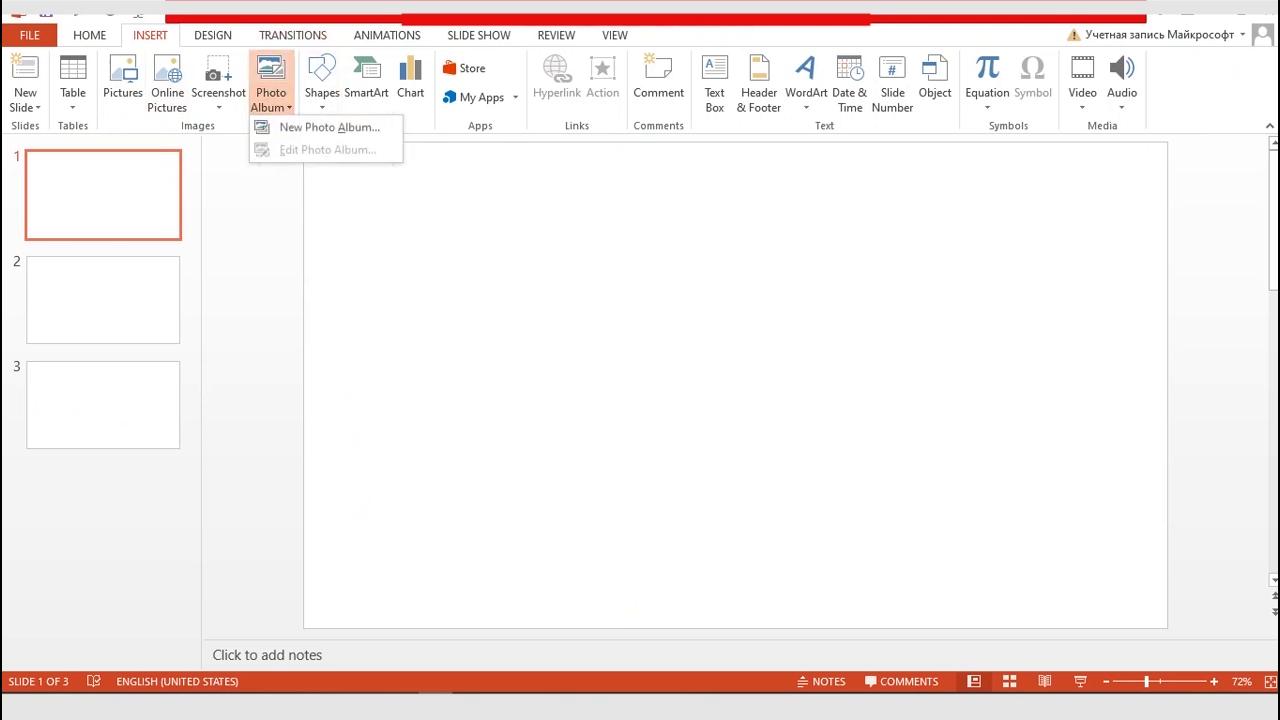Click the 72% zoom level
The width and height of the screenshot is (1280, 720).
[1242, 681]
